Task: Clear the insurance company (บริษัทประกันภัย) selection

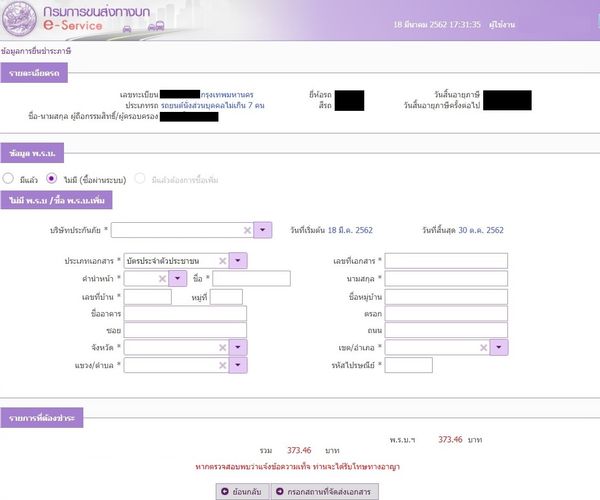Action: (247, 230)
